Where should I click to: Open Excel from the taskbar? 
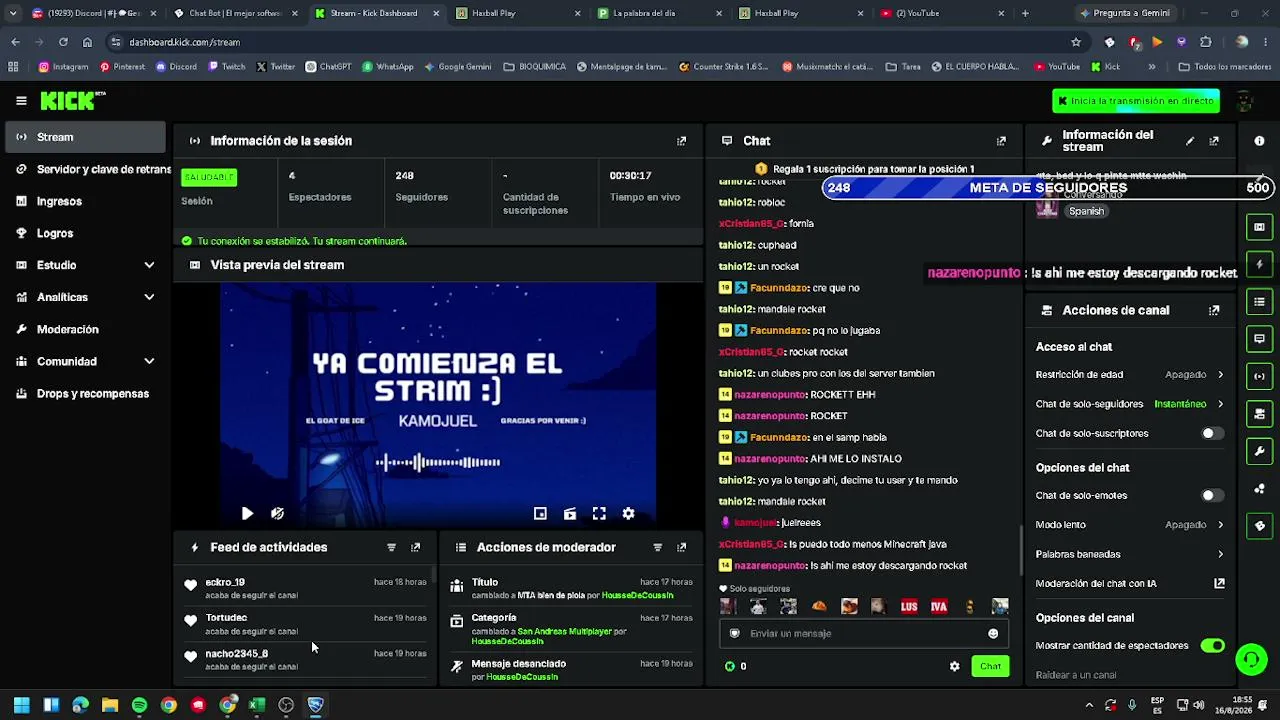(257, 705)
